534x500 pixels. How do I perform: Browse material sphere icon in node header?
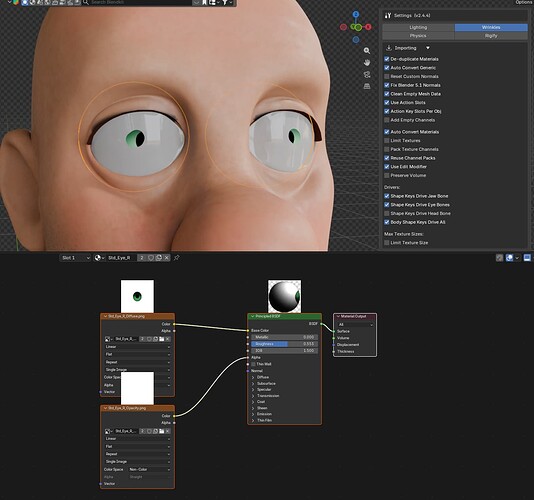click(x=99, y=258)
